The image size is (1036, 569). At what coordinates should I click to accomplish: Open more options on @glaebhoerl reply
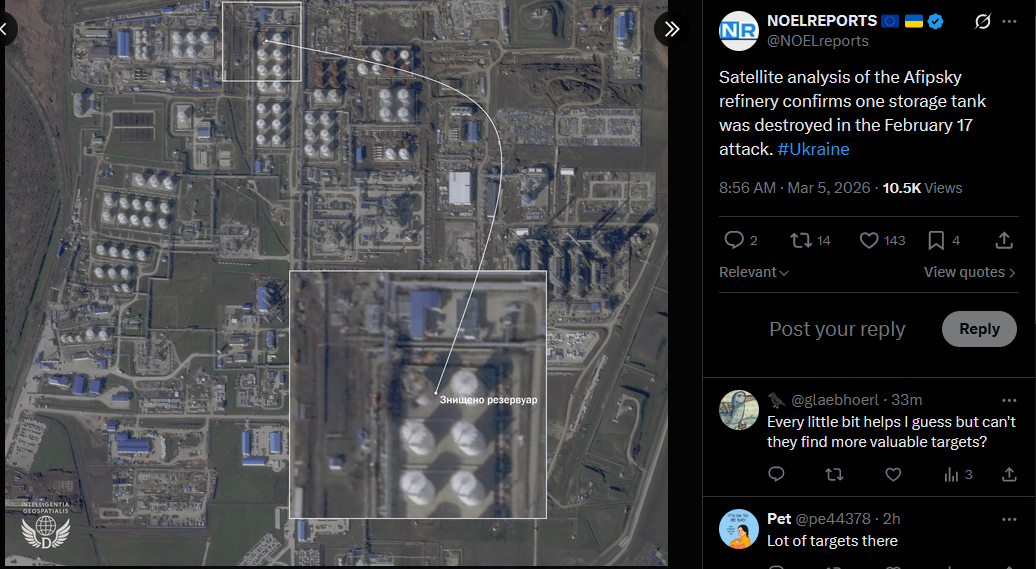click(1009, 400)
